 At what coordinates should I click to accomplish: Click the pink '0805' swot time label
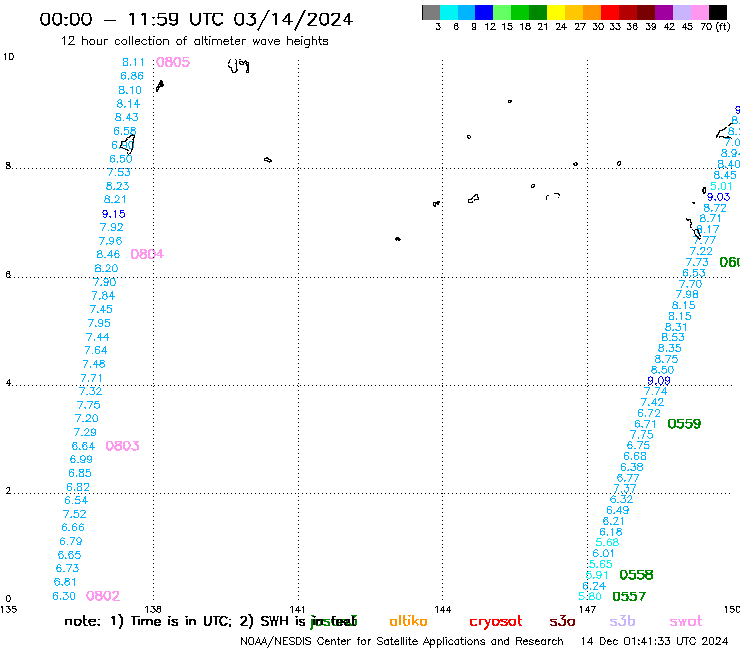coord(173,62)
